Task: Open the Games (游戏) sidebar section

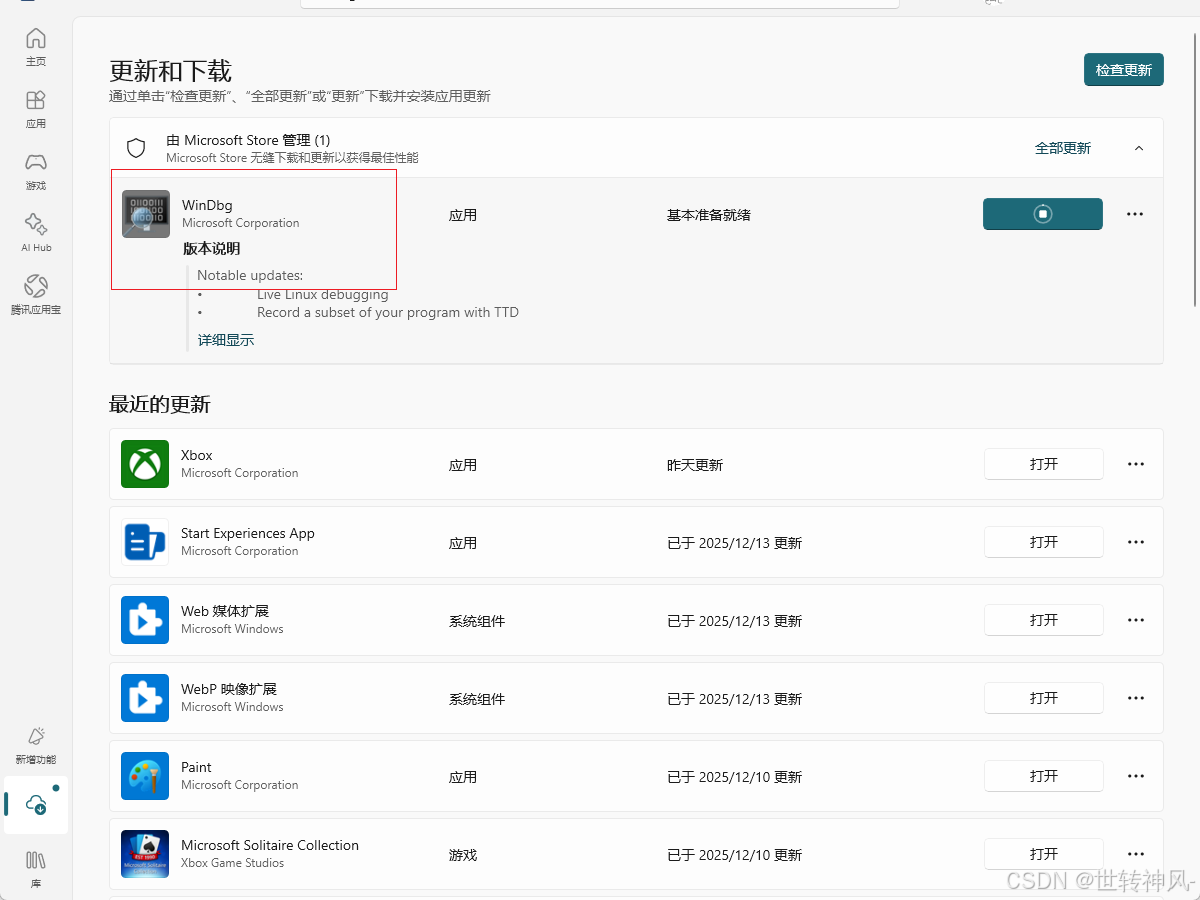Action: pos(36,171)
